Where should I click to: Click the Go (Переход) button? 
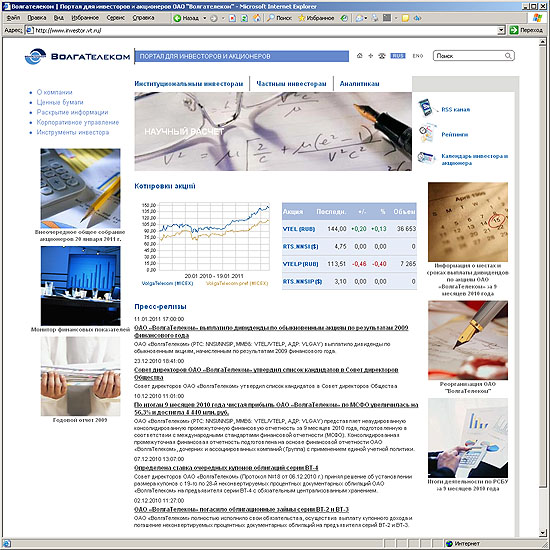click(526, 31)
